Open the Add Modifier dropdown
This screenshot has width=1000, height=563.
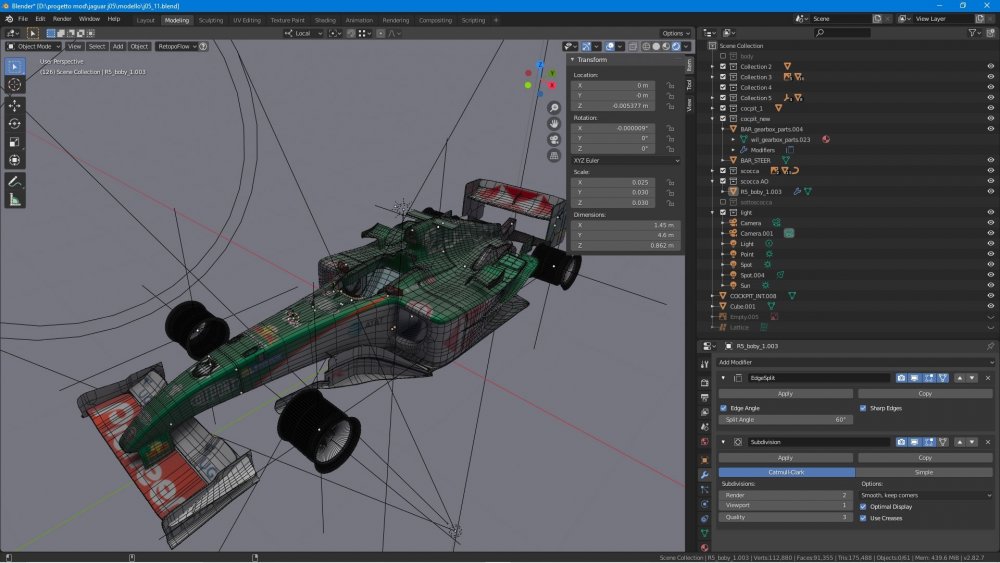855,362
